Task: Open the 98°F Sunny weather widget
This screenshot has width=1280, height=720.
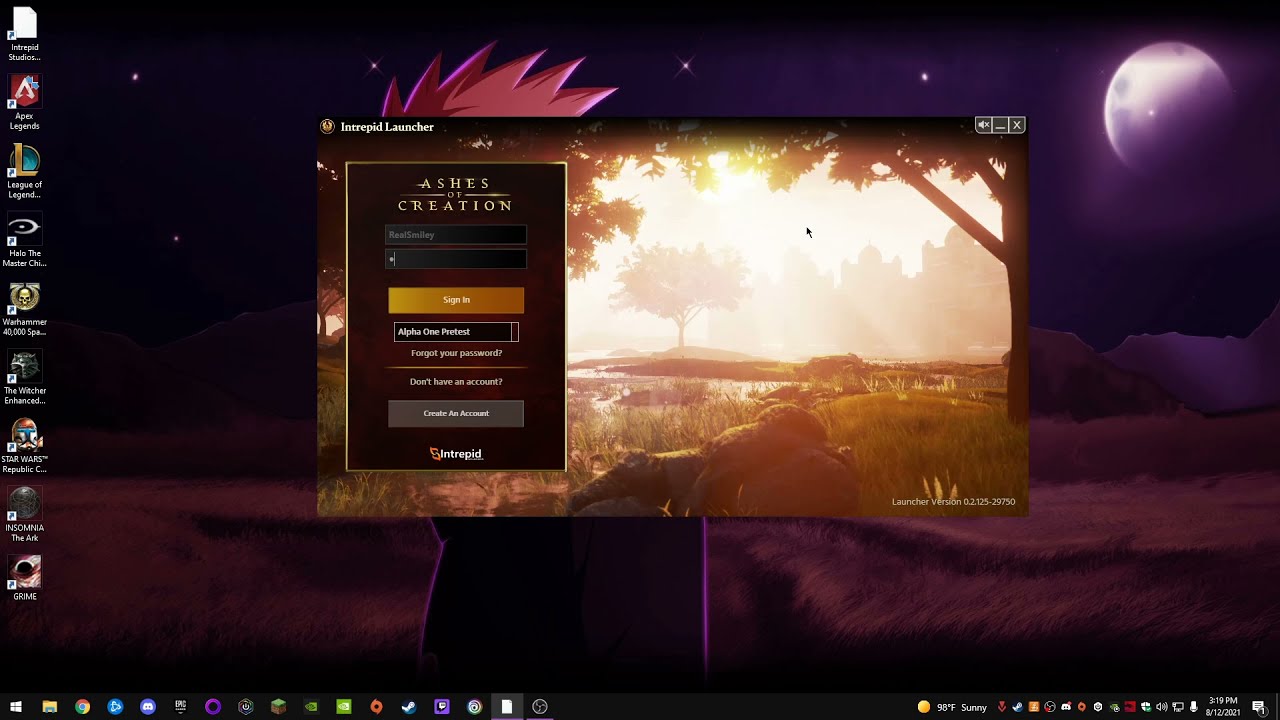Action: click(952, 707)
